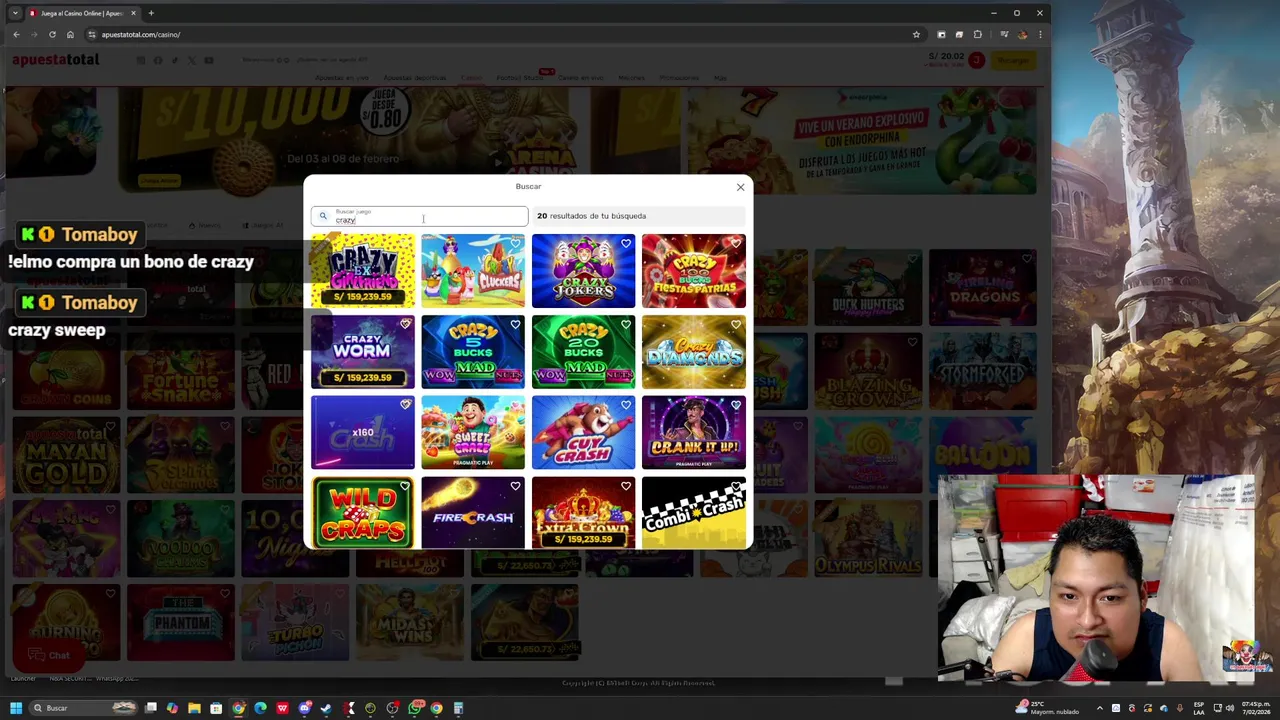Open WhatsApp from the taskbar
This screenshot has height=720, width=1280.
click(414, 708)
